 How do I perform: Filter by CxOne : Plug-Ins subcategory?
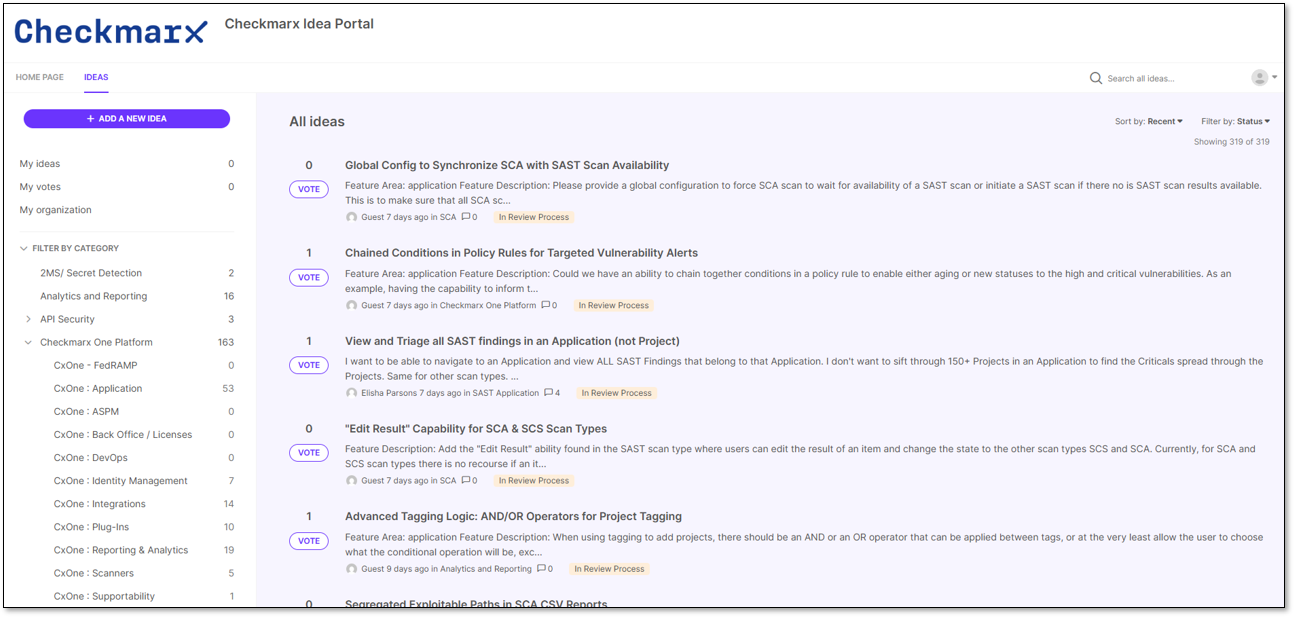pos(91,526)
